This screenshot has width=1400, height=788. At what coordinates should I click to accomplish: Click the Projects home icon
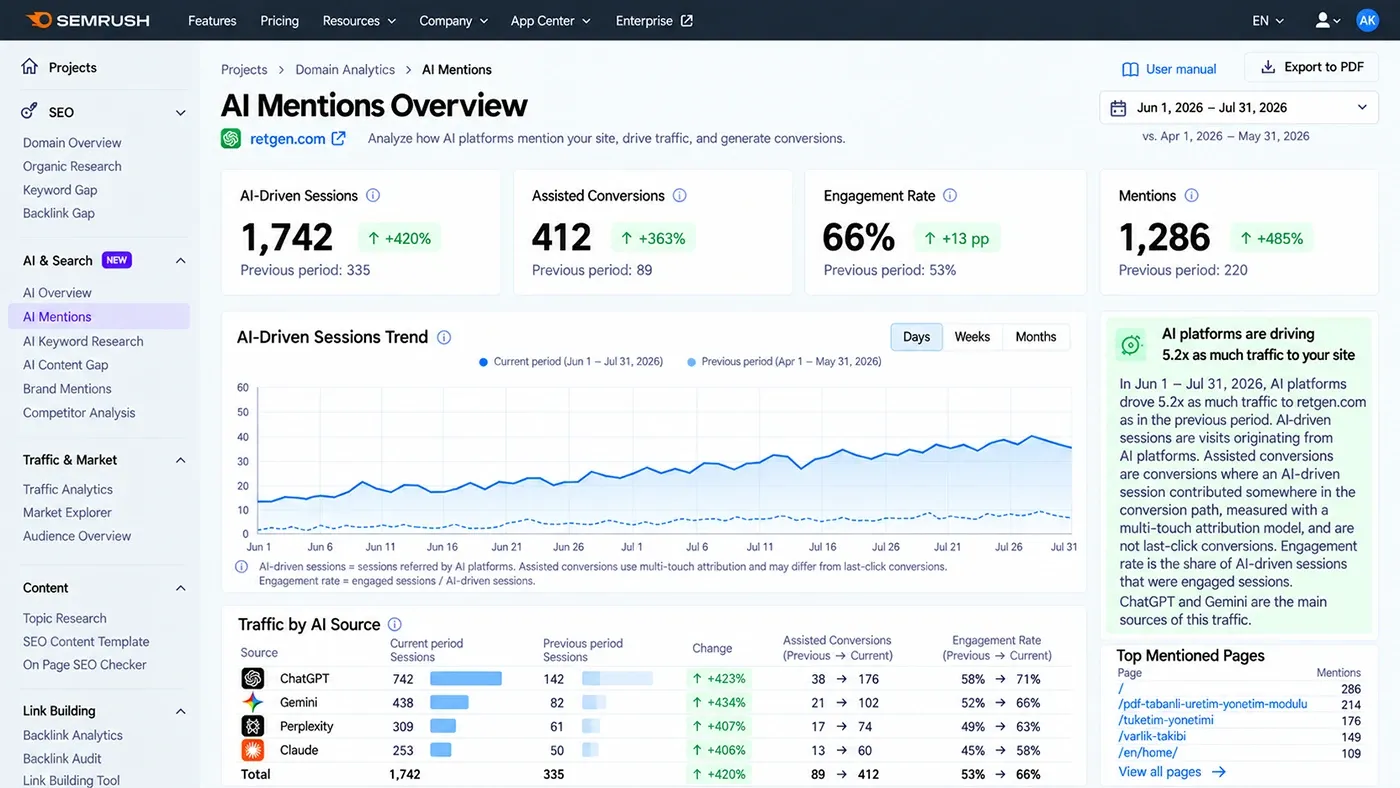(x=30, y=67)
